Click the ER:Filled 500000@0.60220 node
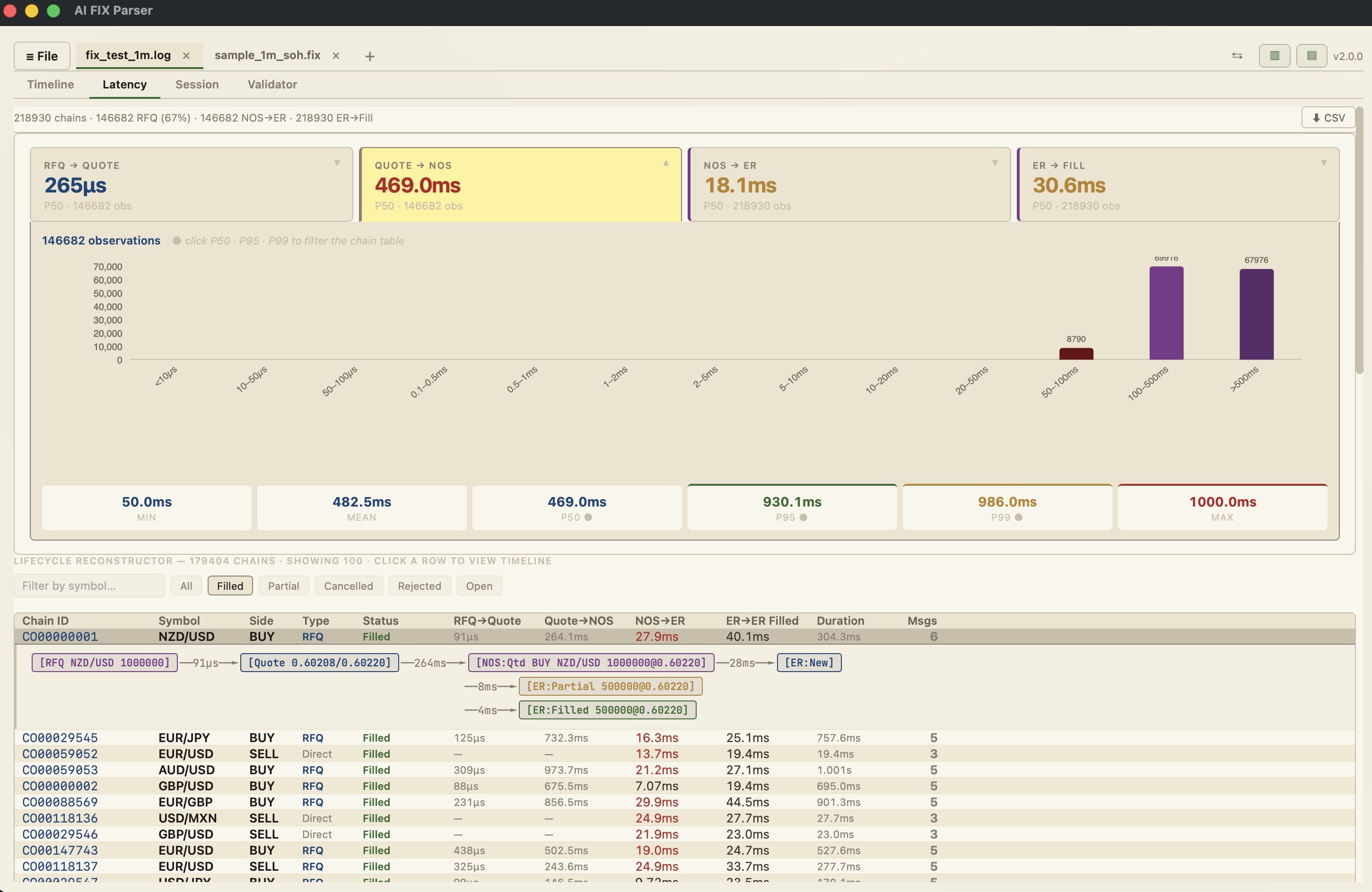The width and height of the screenshot is (1372, 892). click(x=608, y=710)
